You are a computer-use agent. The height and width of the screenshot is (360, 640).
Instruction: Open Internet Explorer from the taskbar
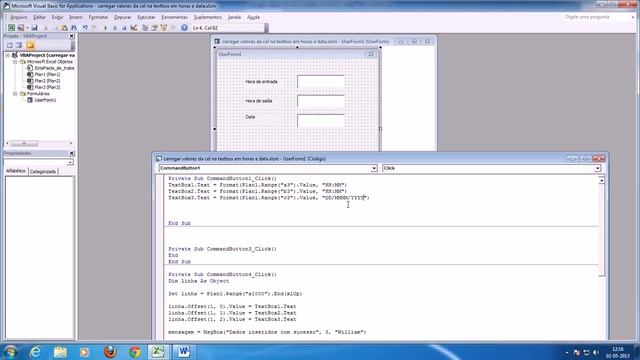pos(36,351)
